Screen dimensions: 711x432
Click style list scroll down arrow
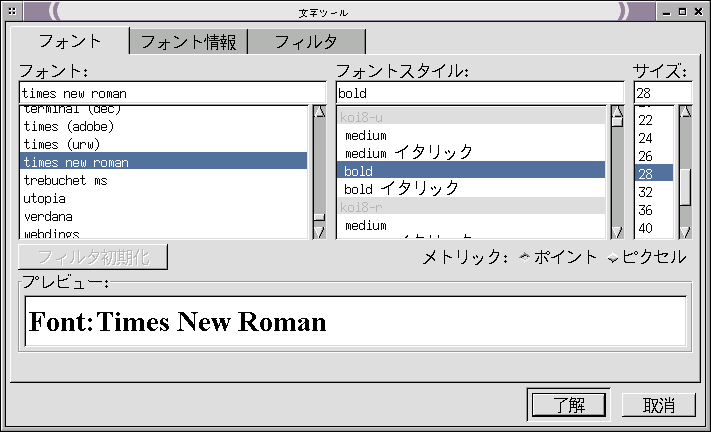click(x=617, y=233)
